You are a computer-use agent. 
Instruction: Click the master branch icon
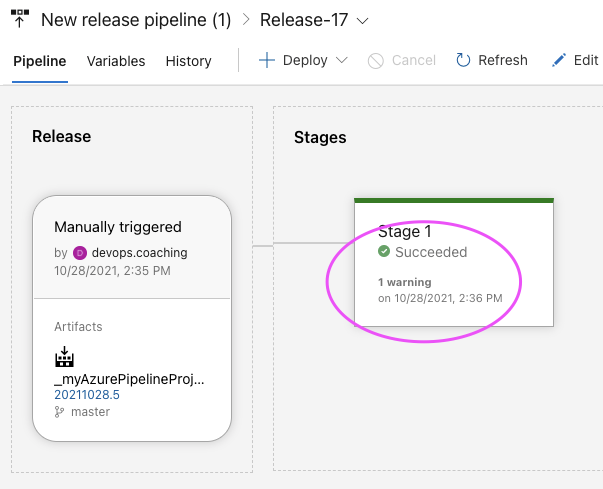coord(59,411)
